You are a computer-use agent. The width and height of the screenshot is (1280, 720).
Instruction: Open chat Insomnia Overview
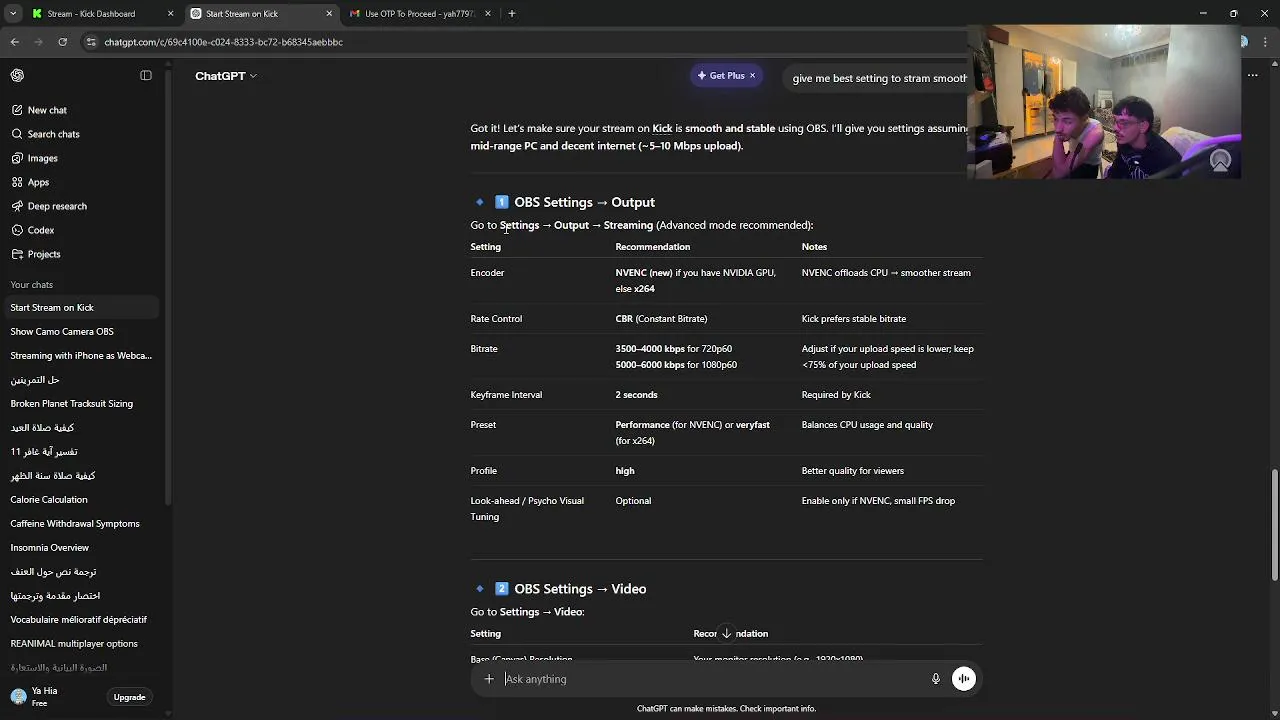click(50, 548)
